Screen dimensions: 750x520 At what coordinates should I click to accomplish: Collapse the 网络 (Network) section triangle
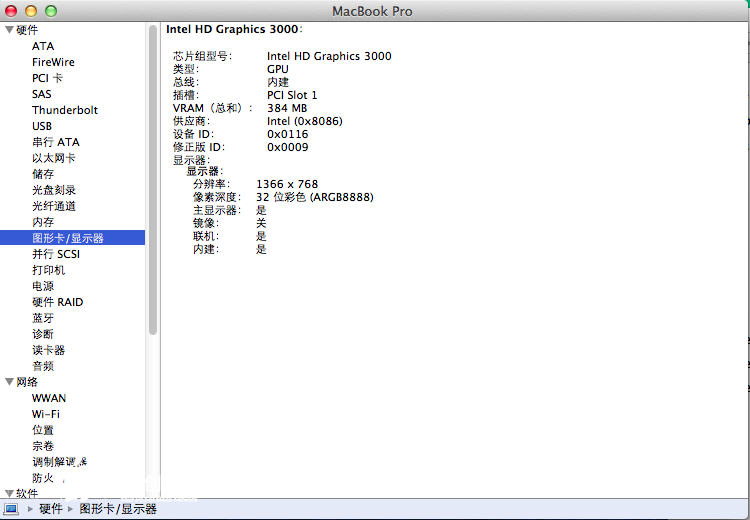click(x=9, y=382)
